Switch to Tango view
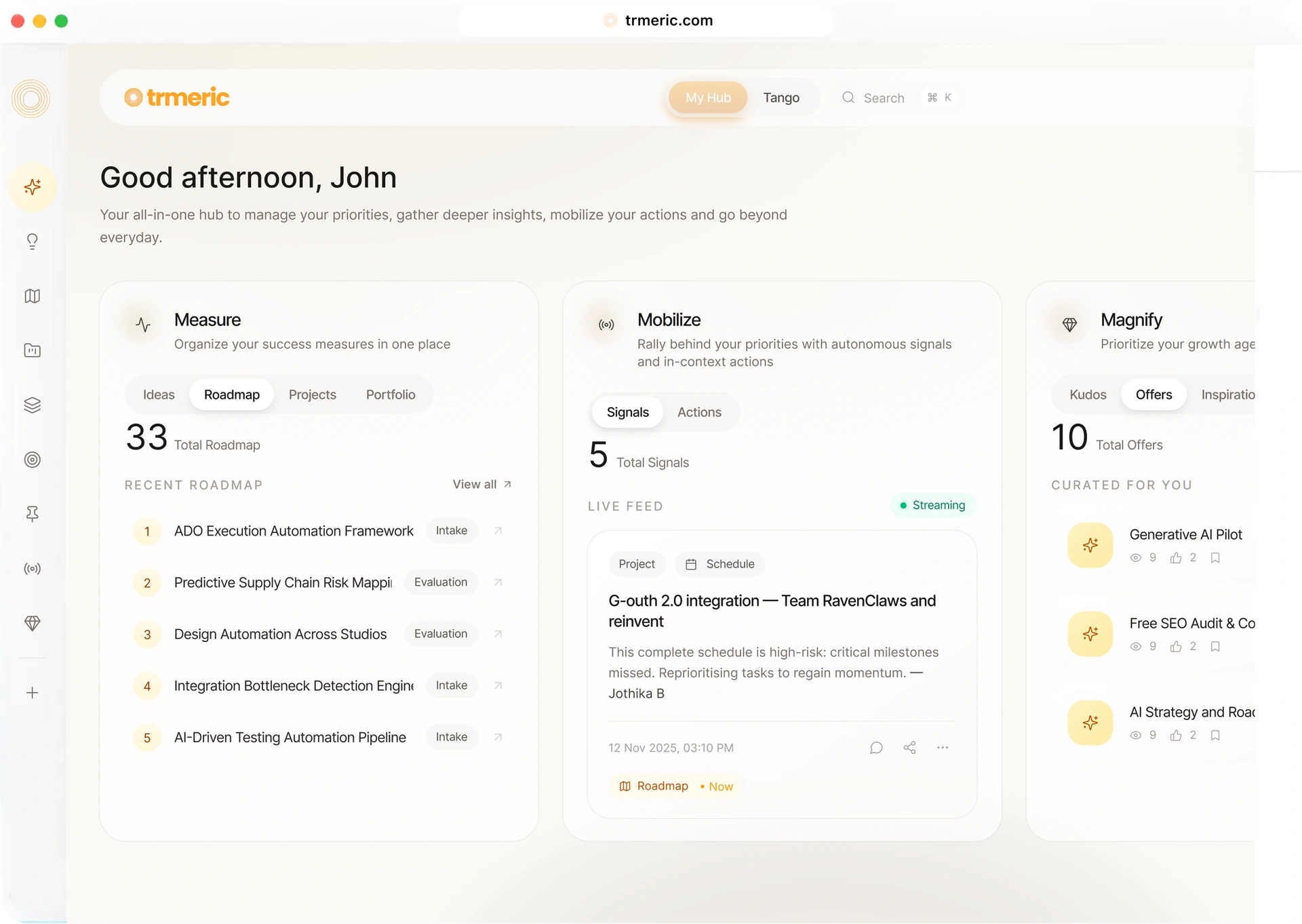Viewport: 1302px width, 924px height. [781, 98]
